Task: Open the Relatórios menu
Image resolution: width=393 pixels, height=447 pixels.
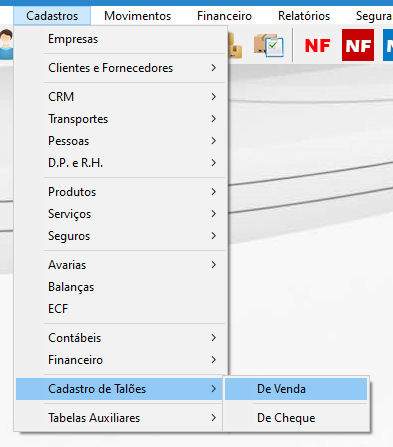Action: pos(304,16)
